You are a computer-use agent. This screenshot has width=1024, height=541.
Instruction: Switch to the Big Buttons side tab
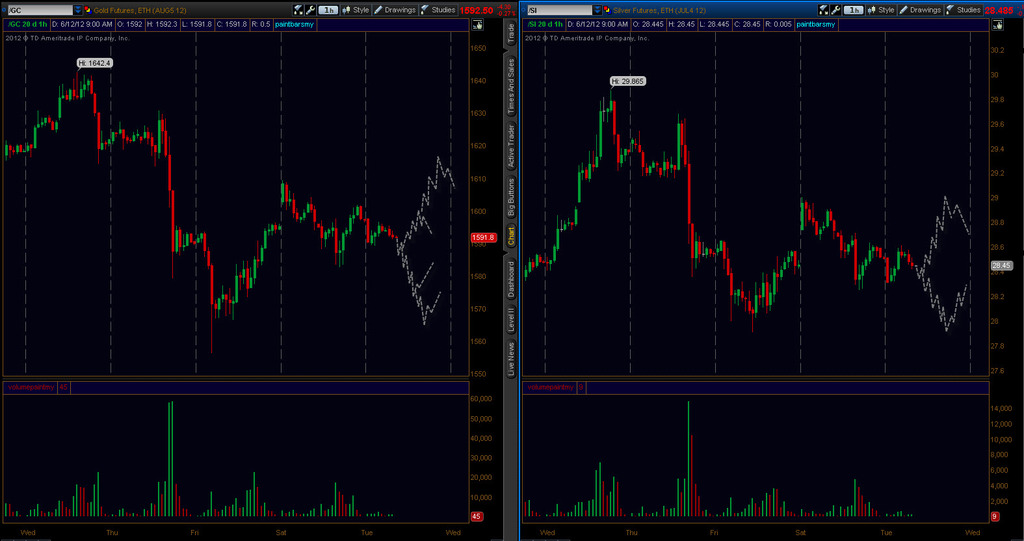point(511,197)
